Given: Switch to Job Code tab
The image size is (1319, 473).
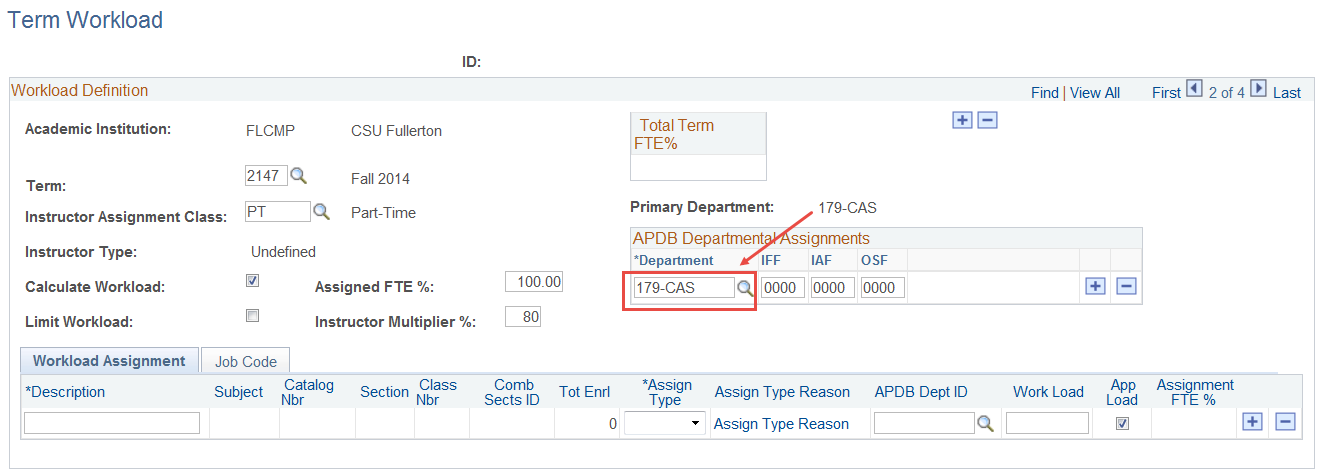Looking at the screenshot, I should click(246, 361).
